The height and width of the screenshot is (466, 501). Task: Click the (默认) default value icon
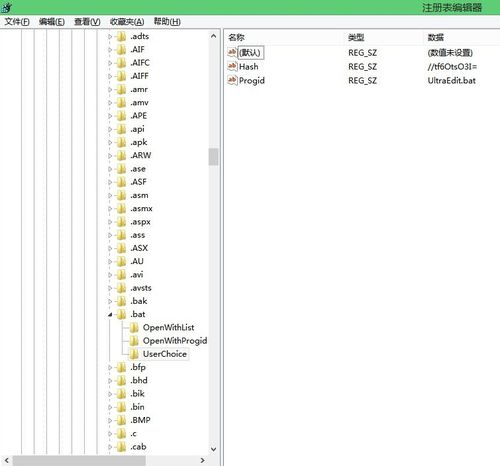pos(232,52)
